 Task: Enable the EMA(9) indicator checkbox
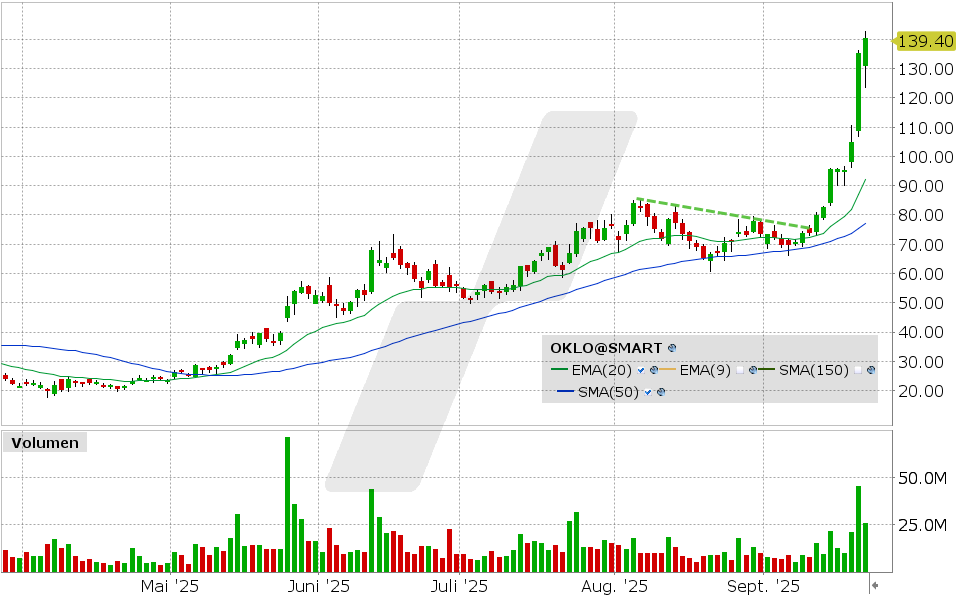coord(739,370)
